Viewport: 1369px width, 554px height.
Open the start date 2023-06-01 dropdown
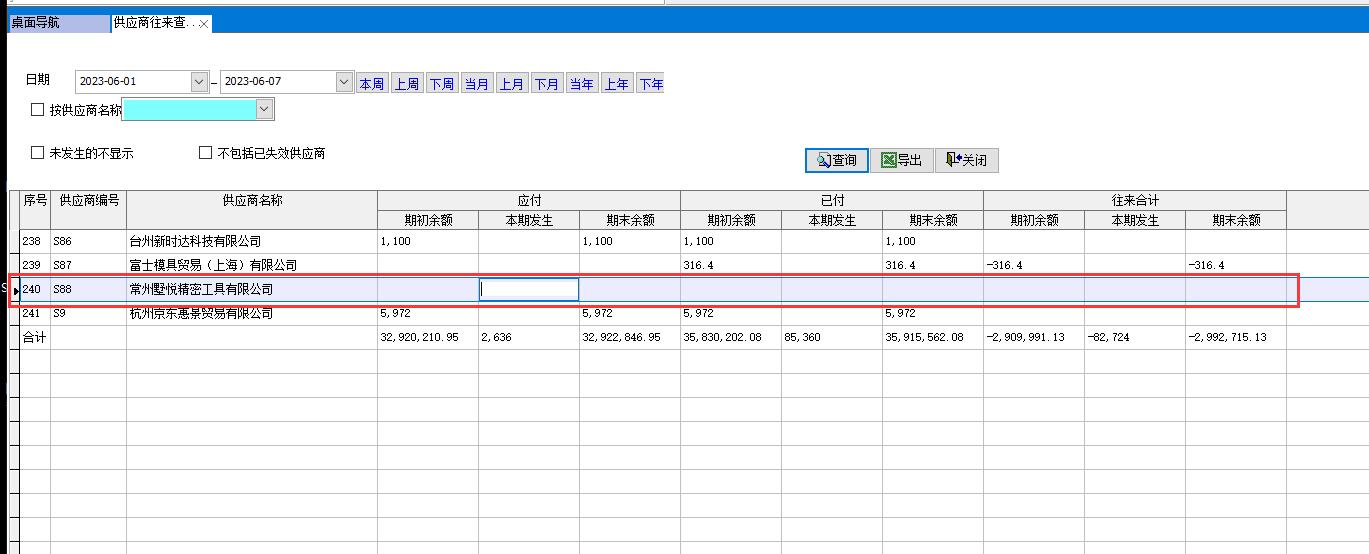point(199,82)
